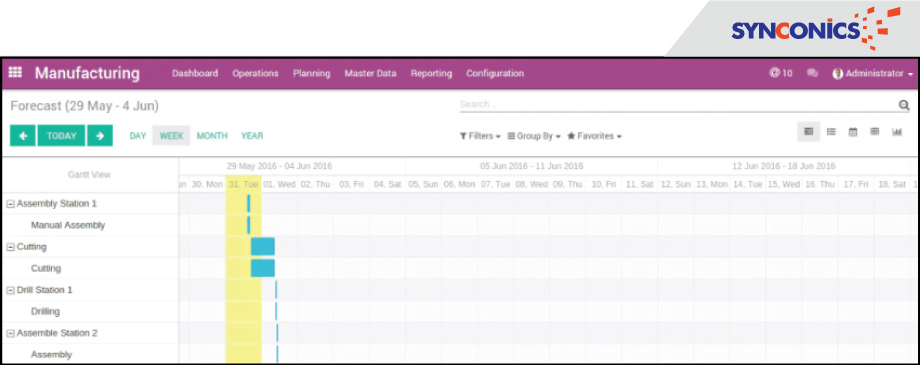The width and height of the screenshot is (920, 365).
Task: Open the apps grid menu icon
Action: point(15,73)
